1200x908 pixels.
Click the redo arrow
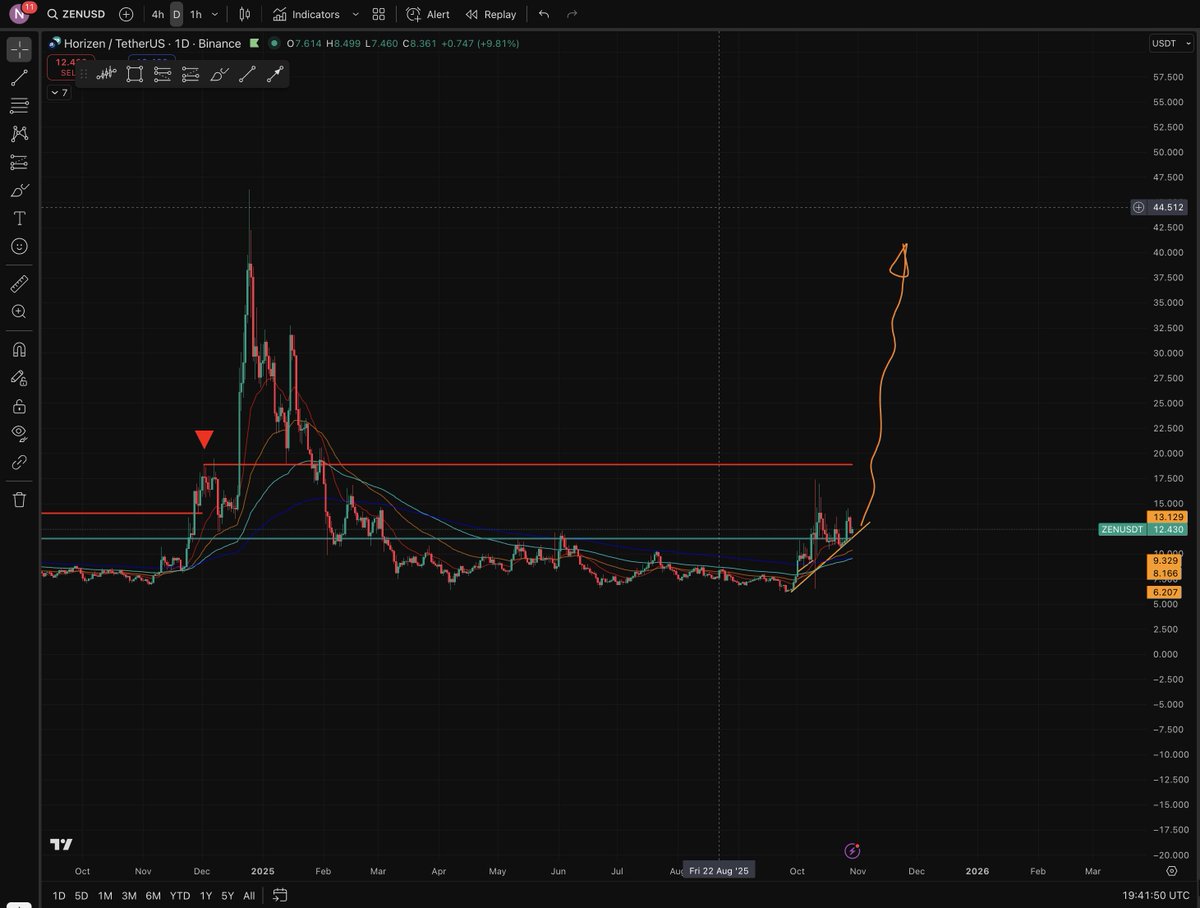point(572,14)
